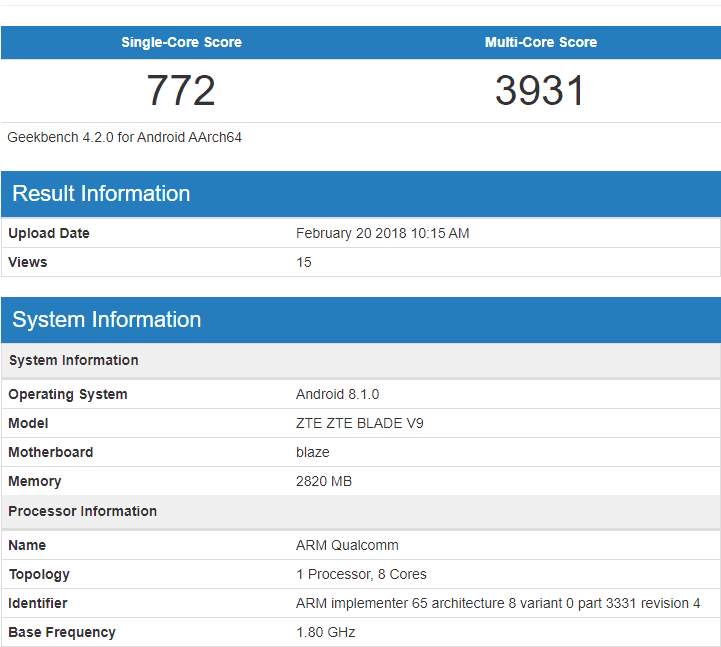Click the Model label
Viewport: 721px width, 647px height.
click(28, 423)
